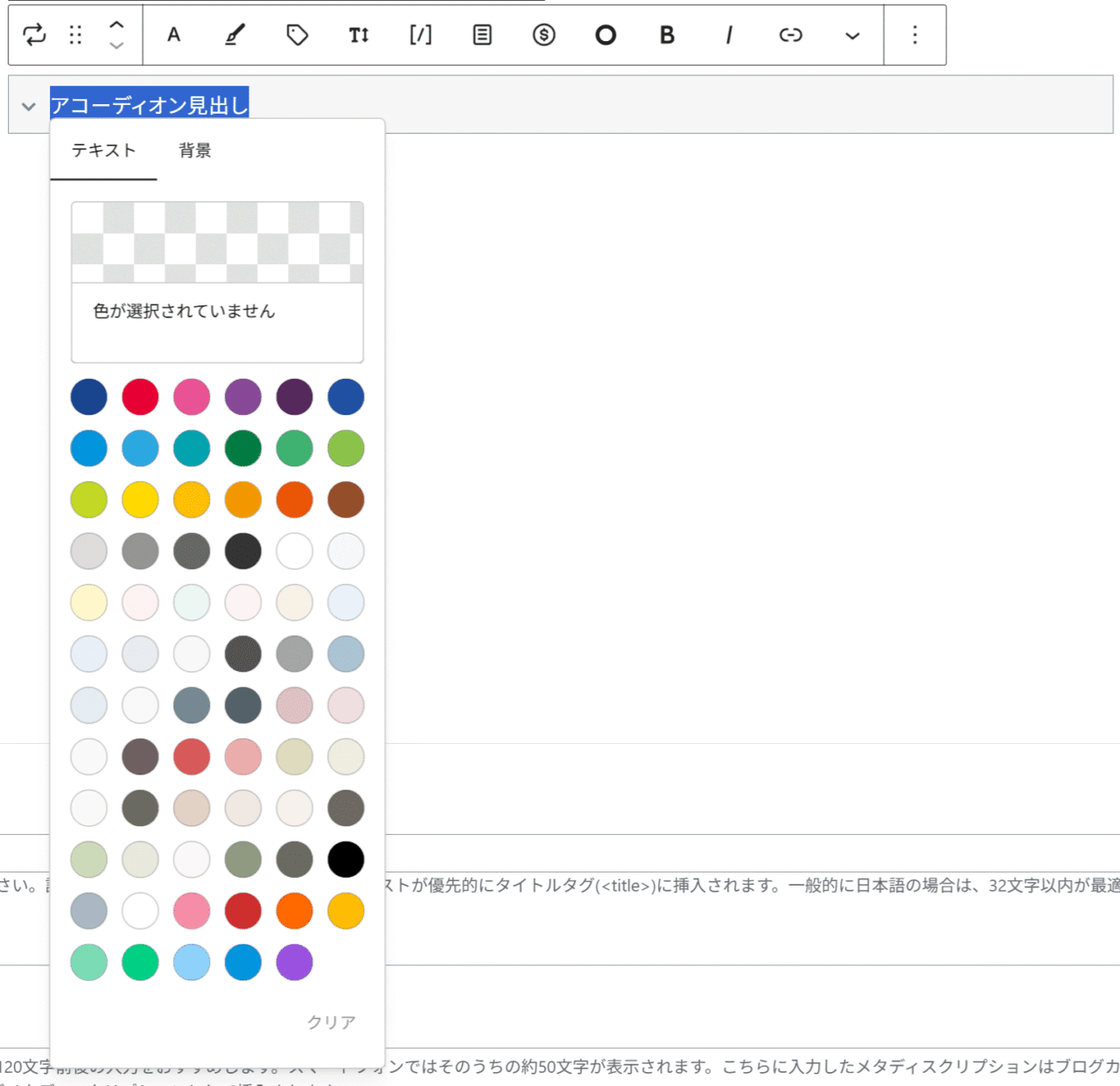Click the dollar sign circle icon

click(544, 35)
